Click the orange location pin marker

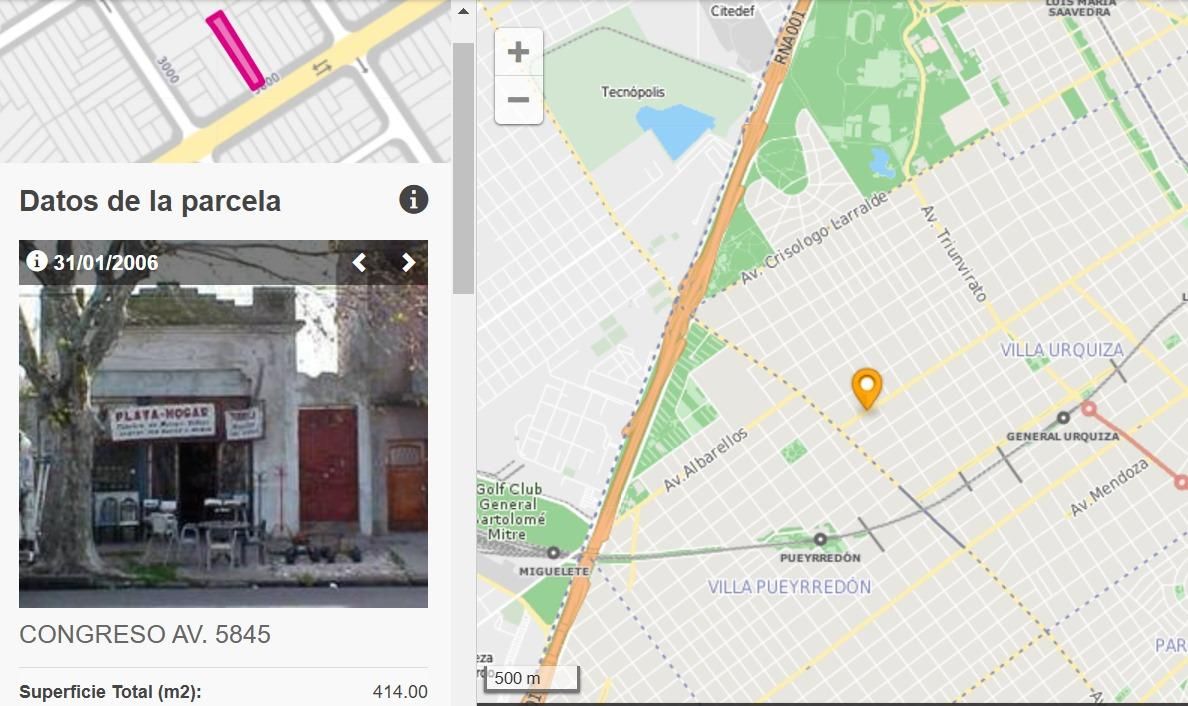pos(867,388)
